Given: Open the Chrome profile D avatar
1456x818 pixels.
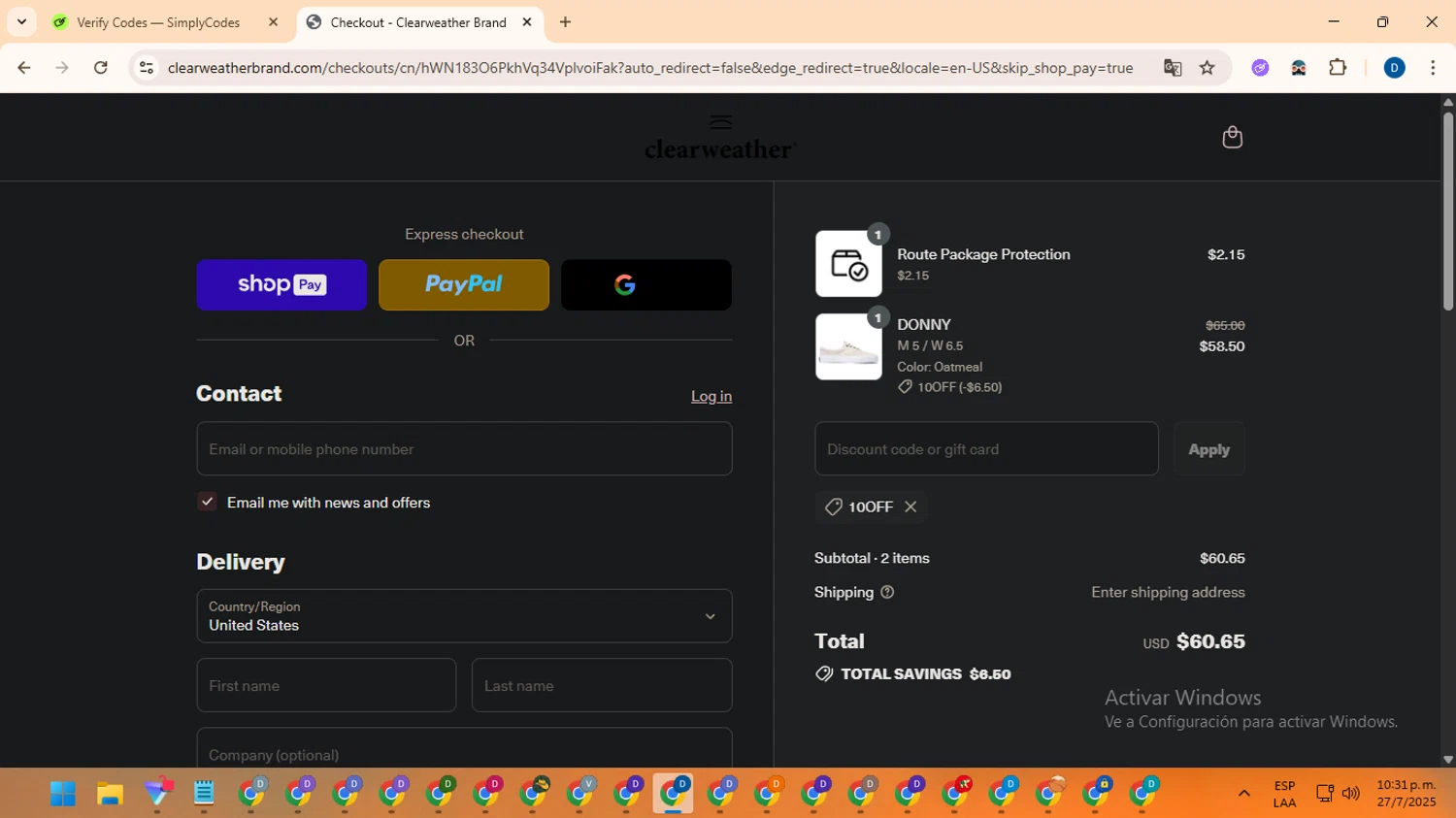Looking at the screenshot, I should point(1394,68).
